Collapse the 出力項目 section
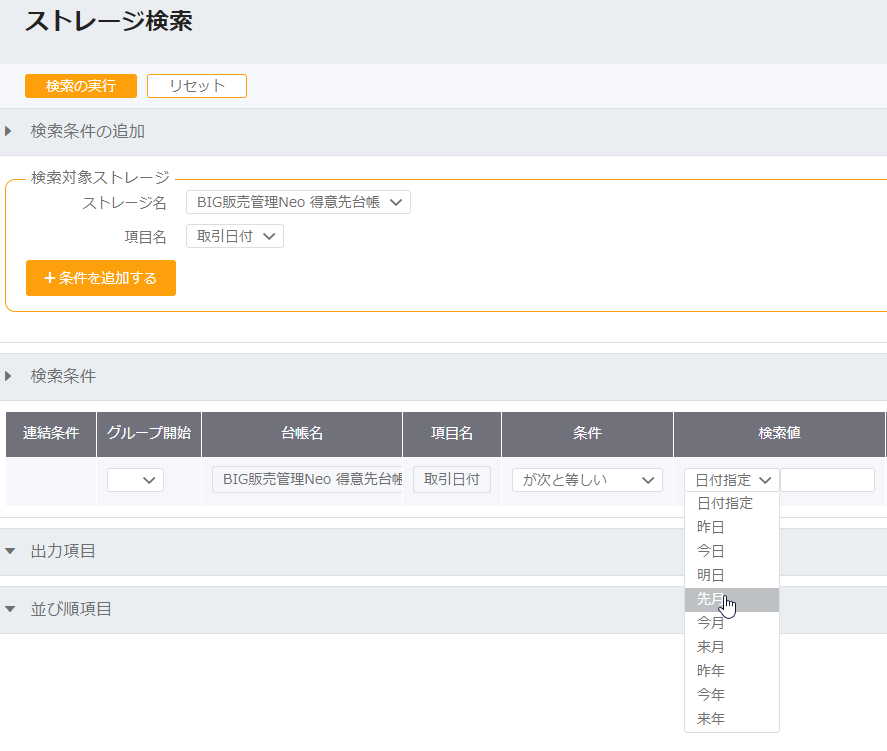Screen dimensions: 887x751 [64, 552]
